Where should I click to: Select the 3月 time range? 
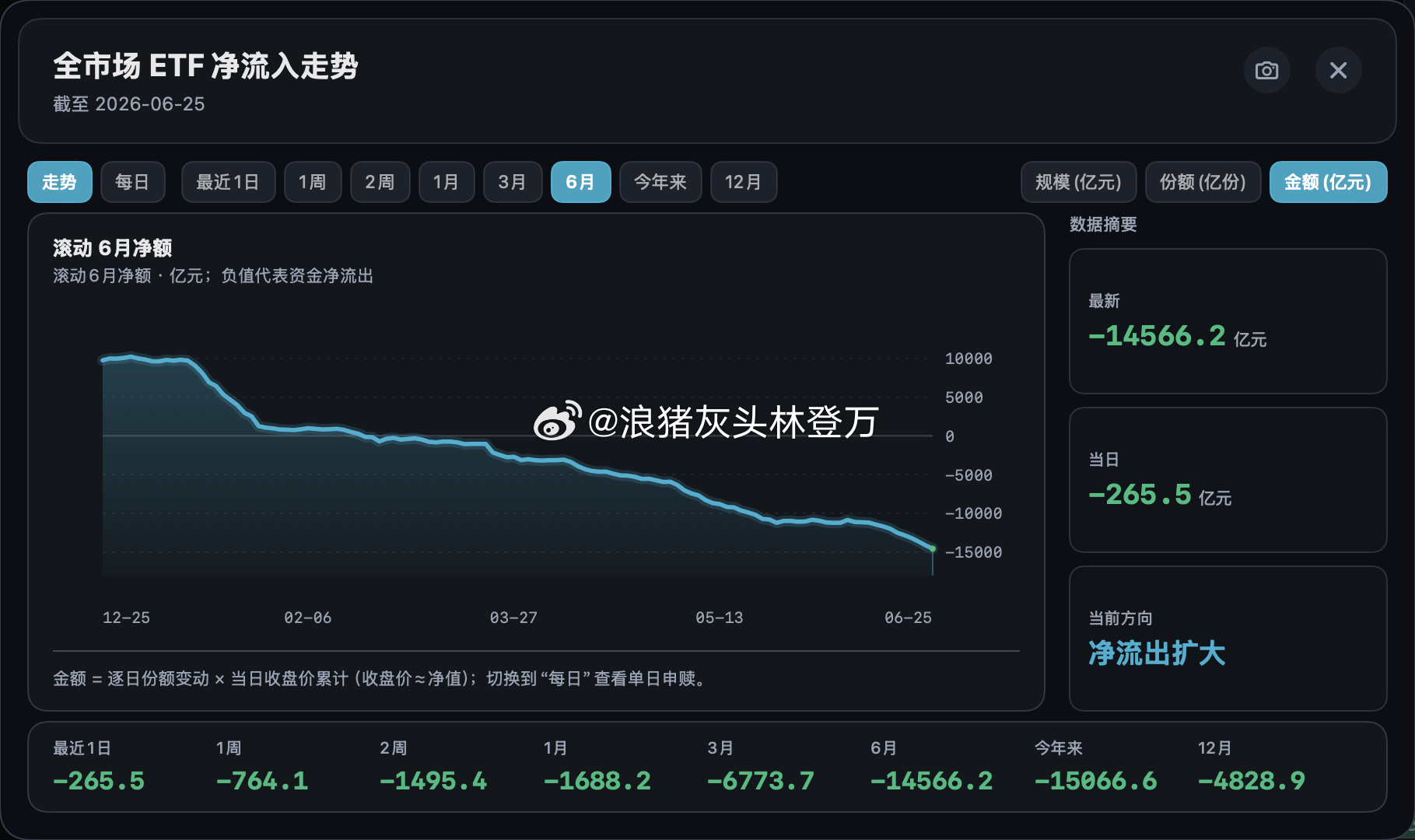[x=513, y=182]
